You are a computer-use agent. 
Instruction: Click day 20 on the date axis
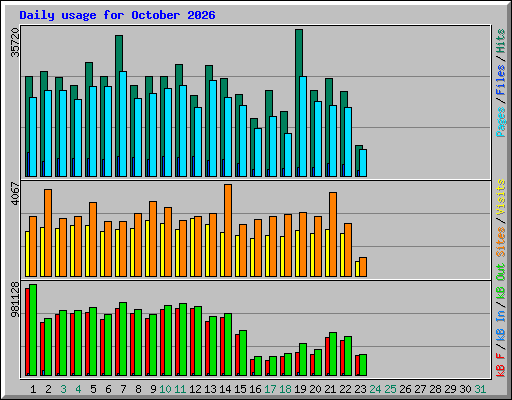(315, 389)
